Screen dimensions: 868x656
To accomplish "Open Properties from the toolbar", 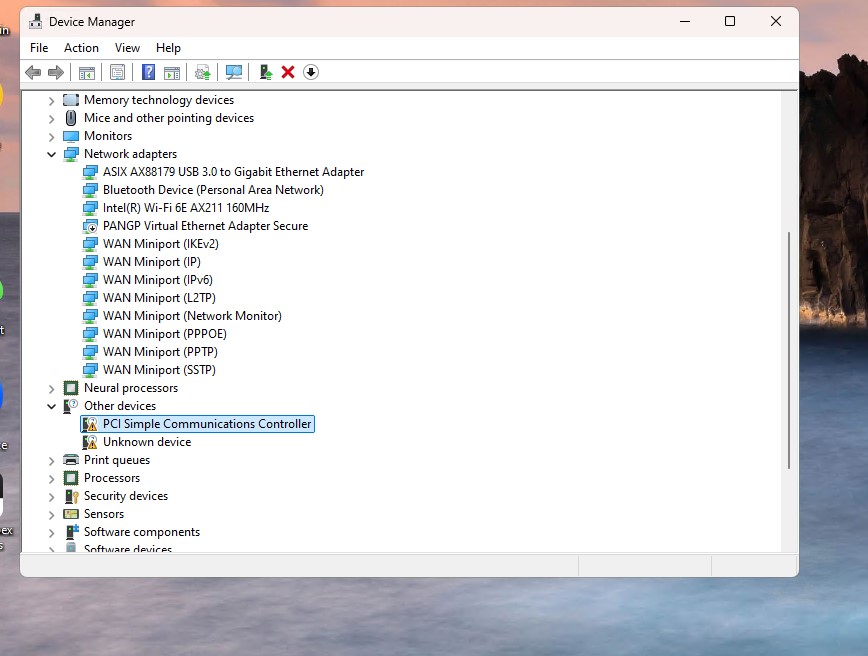I will [x=117, y=71].
